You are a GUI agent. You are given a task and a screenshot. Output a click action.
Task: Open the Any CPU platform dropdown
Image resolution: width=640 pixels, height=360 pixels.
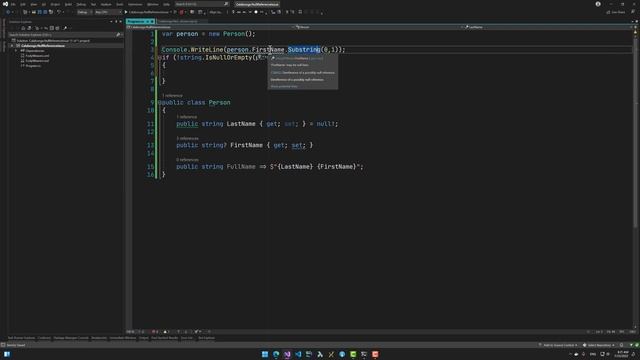point(108,12)
